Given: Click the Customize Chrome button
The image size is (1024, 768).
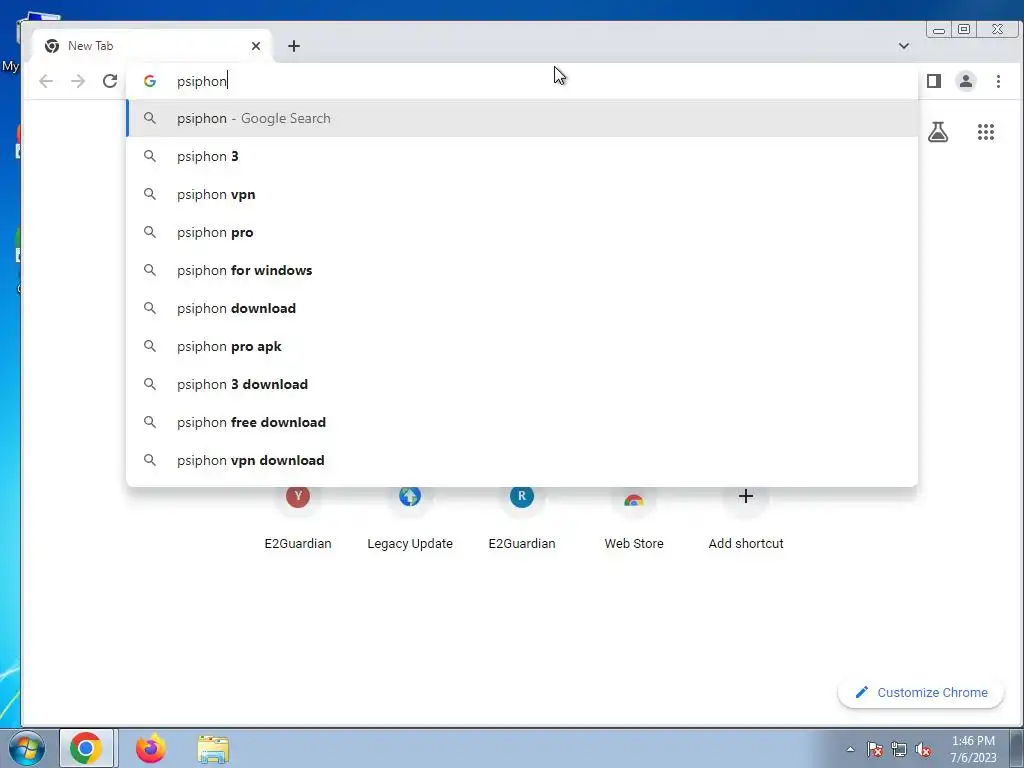Looking at the screenshot, I should [921, 692].
